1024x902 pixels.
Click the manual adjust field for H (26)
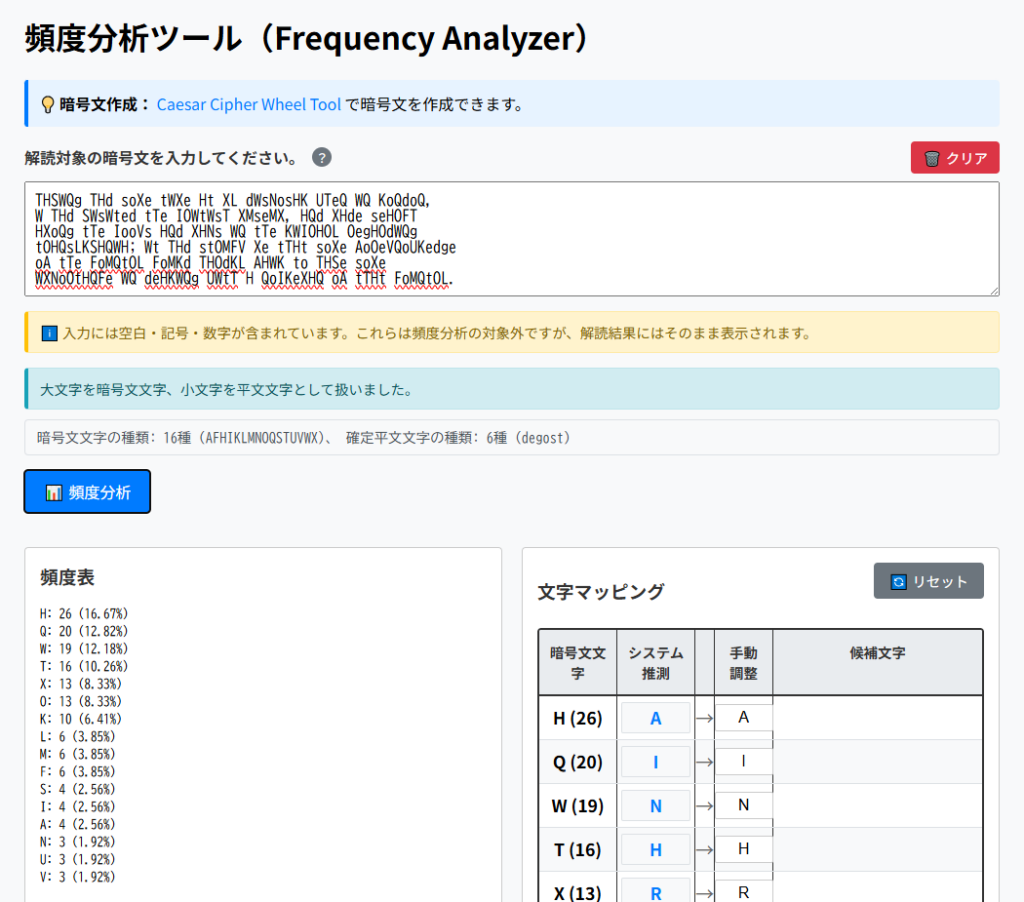pyautogui.click(x=743, y=718)
